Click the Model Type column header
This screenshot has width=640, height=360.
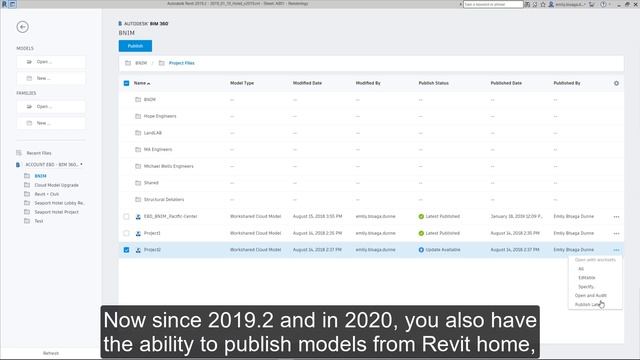pos(242,83)
